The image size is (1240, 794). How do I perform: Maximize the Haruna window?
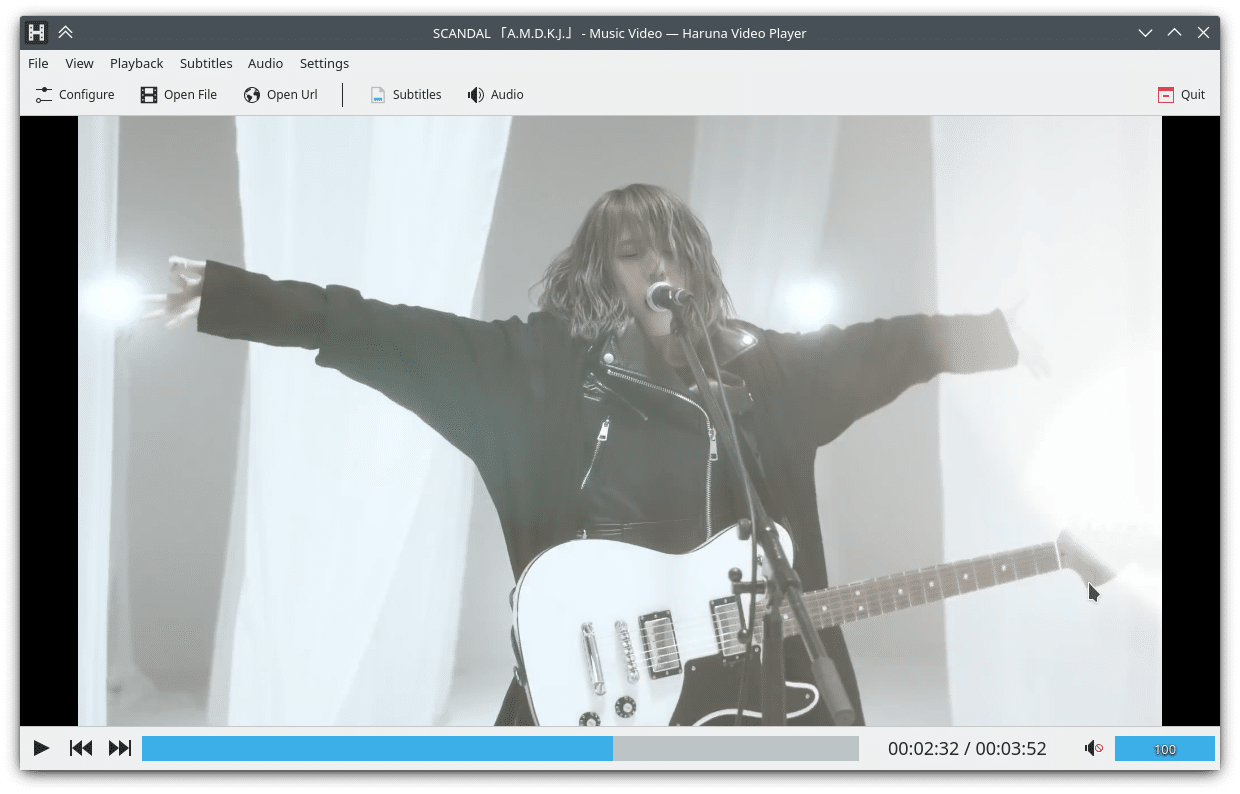1175,33
